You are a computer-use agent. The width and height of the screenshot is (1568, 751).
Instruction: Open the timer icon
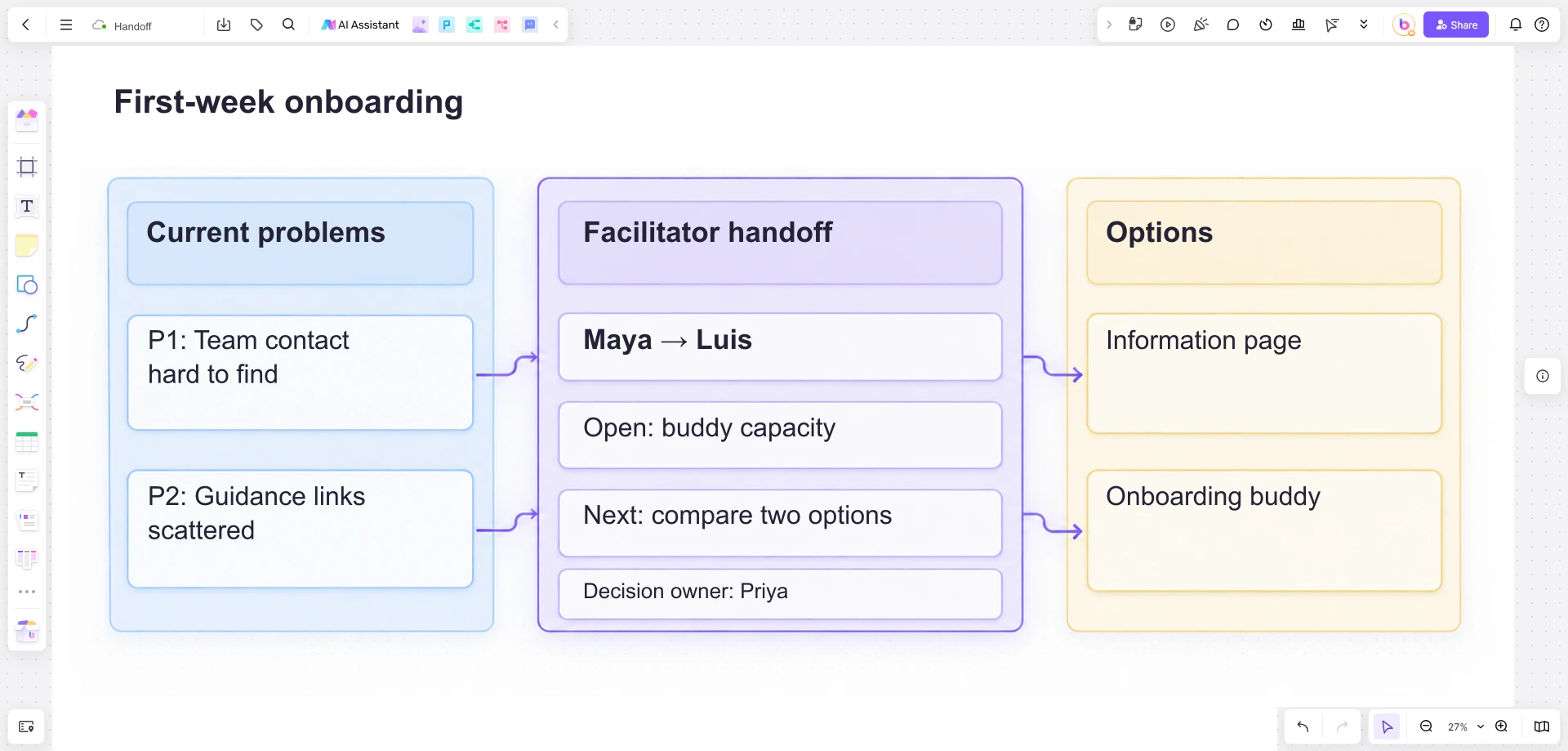point(1266,25)
